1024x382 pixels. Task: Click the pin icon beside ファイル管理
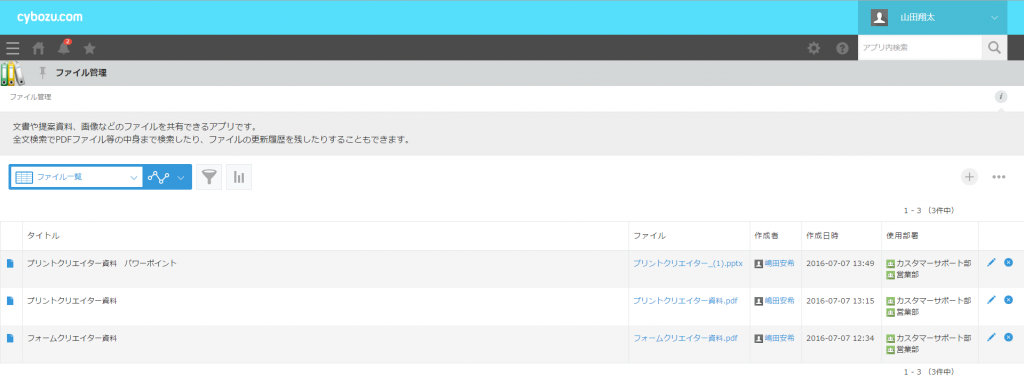pyautogui.click(x=43, y=72)
